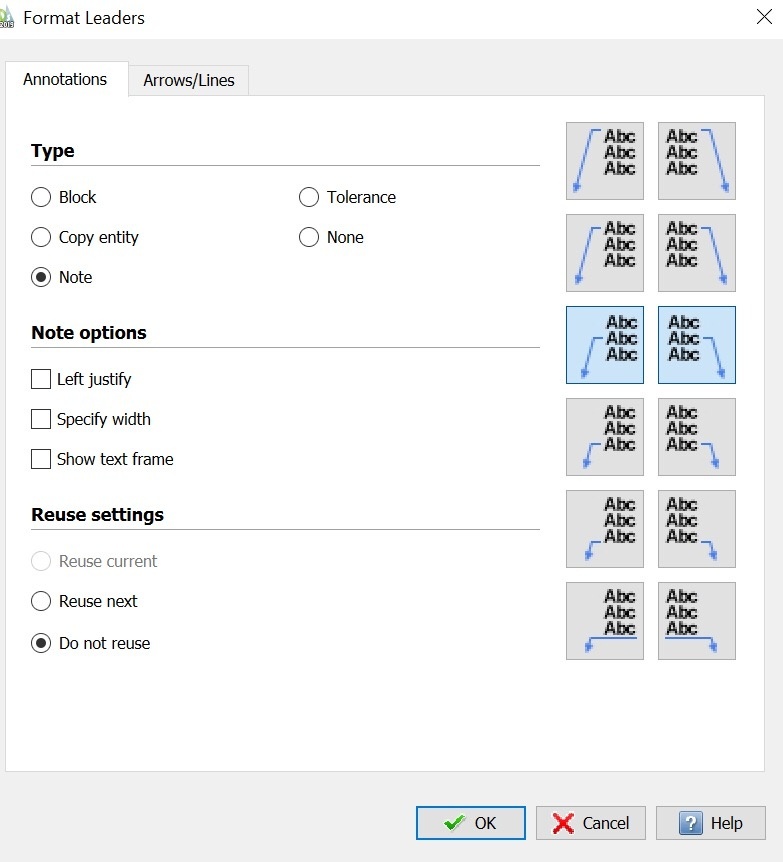Click the highlighted right-pointing leader style icon
This screenshot has width=783, height=862.
pos(697,345)
